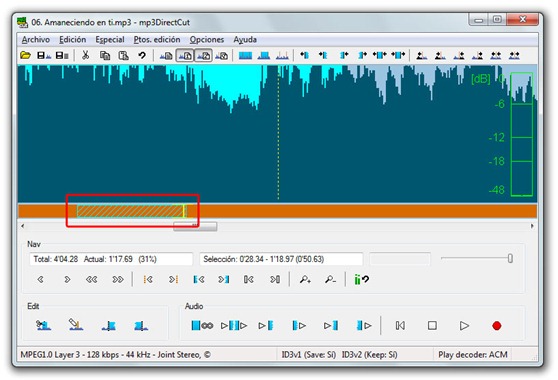Click the Selección 0'28.34 - 1'18.97 field
This screenshot has height=380, width=558.
tap(281, 259)
